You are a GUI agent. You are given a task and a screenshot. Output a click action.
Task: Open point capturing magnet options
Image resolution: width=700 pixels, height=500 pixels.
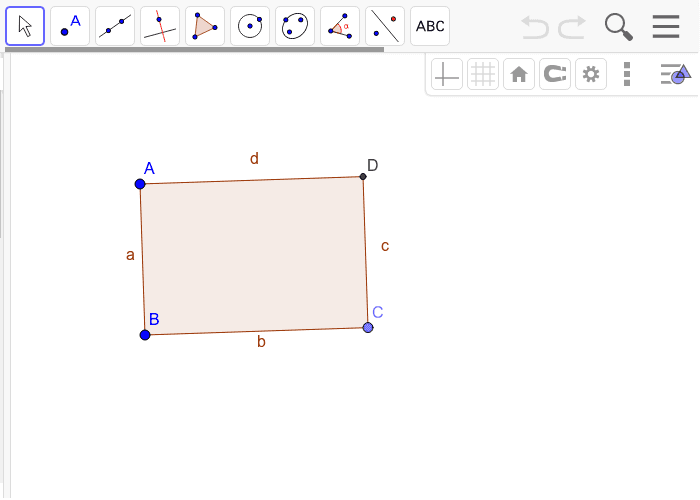[555, 74]
